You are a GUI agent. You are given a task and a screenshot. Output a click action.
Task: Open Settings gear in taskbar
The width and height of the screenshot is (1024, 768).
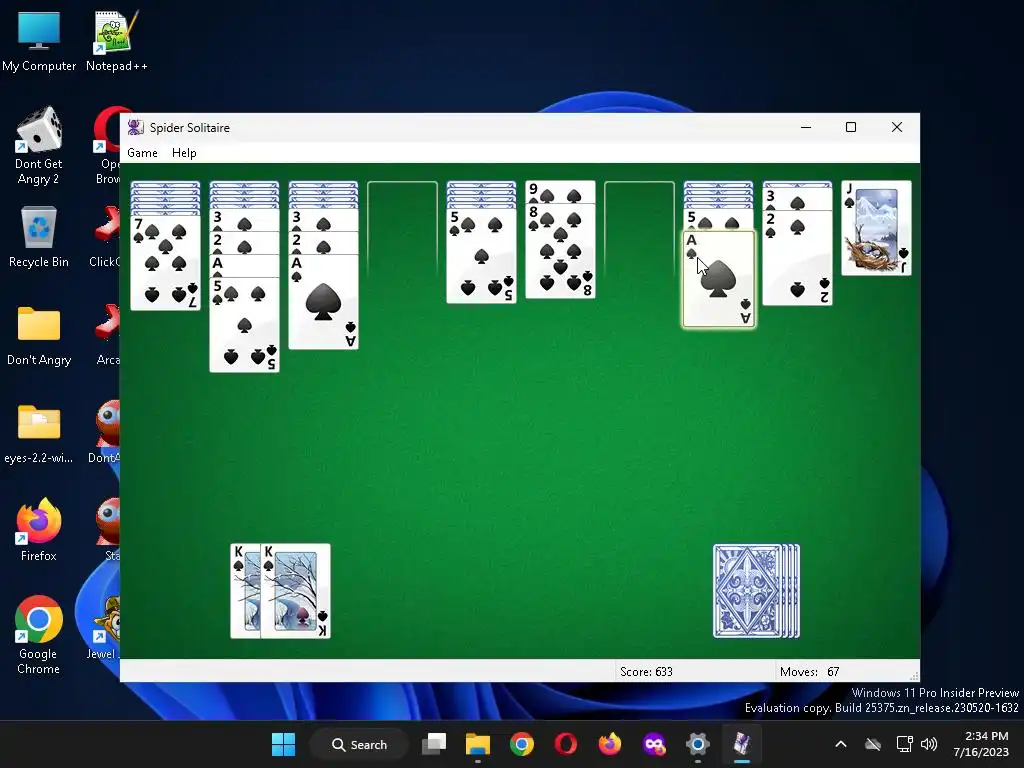point(697,744)
